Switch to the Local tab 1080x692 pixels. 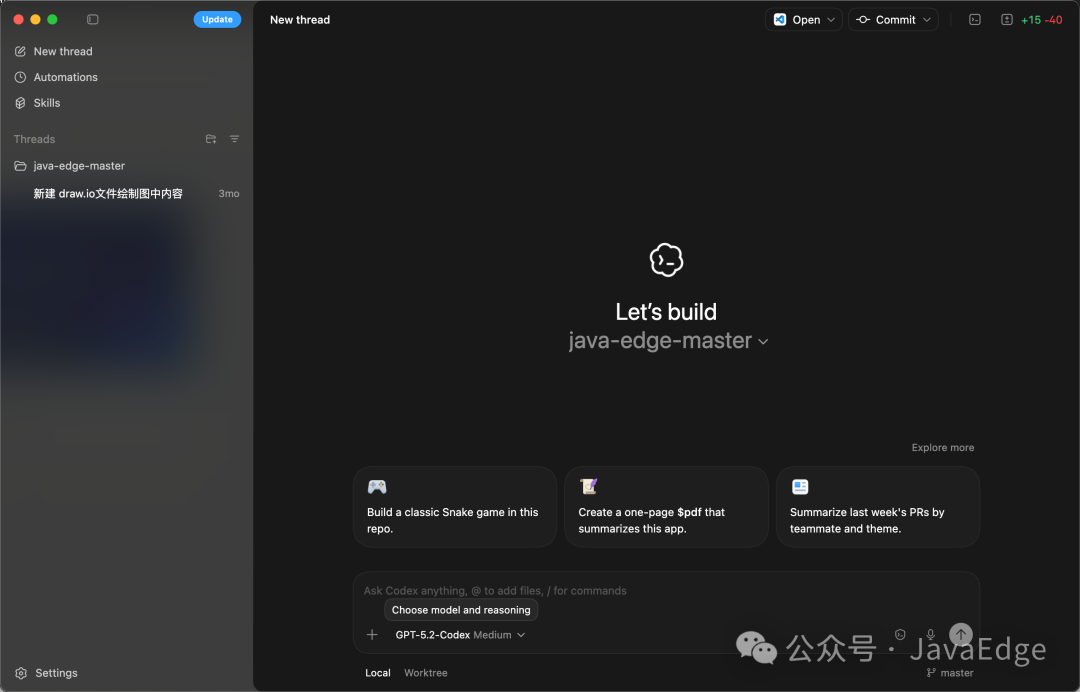point(377,673)
